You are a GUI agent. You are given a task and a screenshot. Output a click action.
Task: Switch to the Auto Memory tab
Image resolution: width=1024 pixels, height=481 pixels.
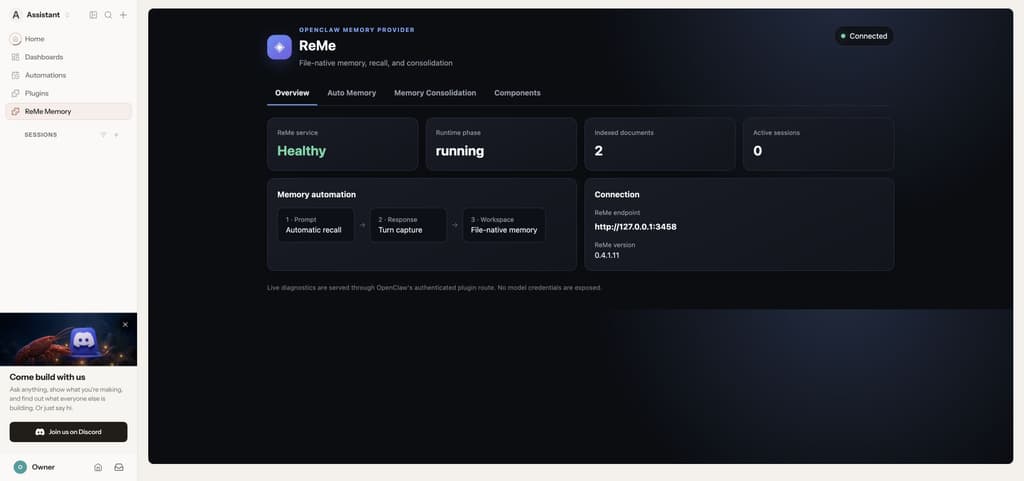point(351,93)
